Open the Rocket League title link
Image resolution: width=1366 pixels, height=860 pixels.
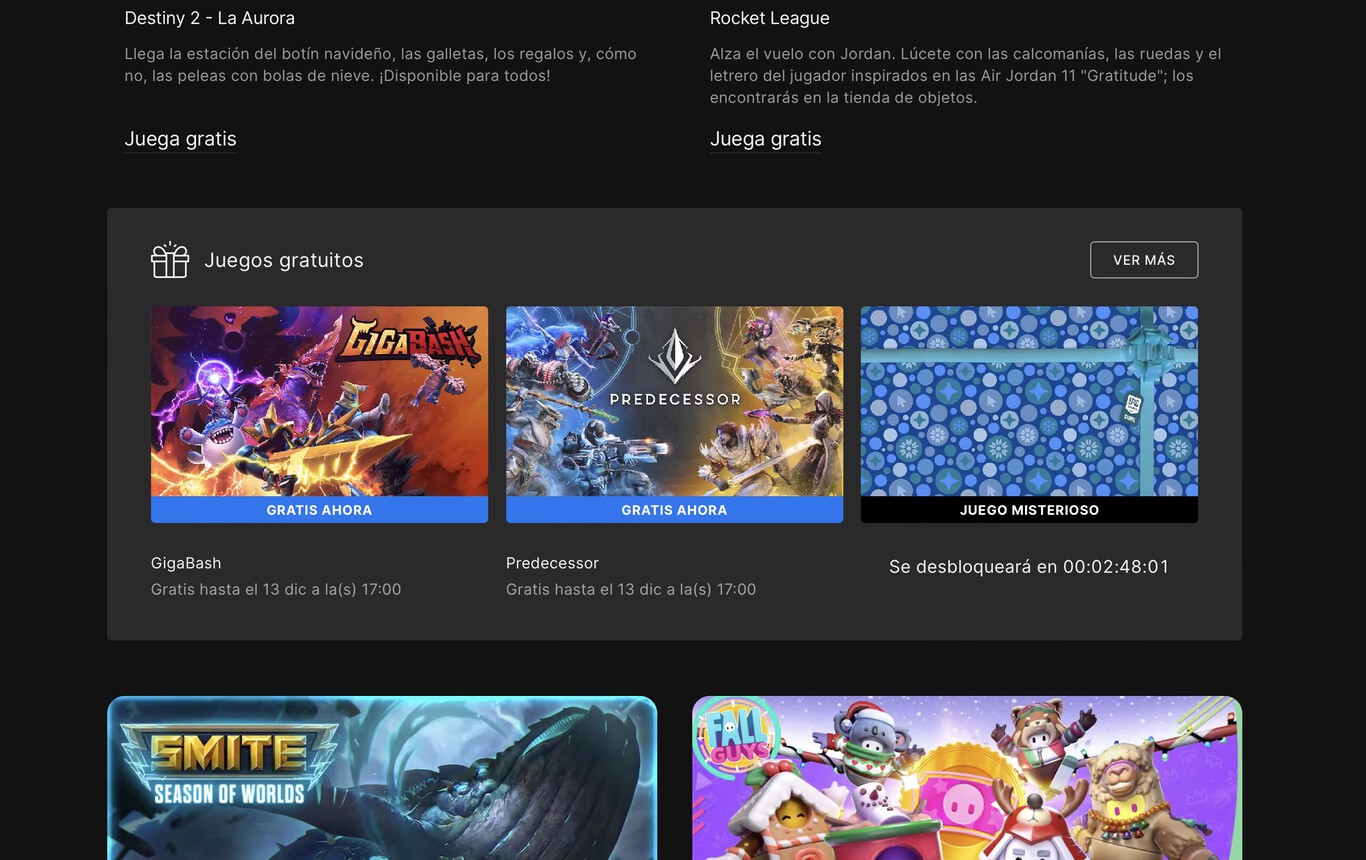(x=770, y=18)
